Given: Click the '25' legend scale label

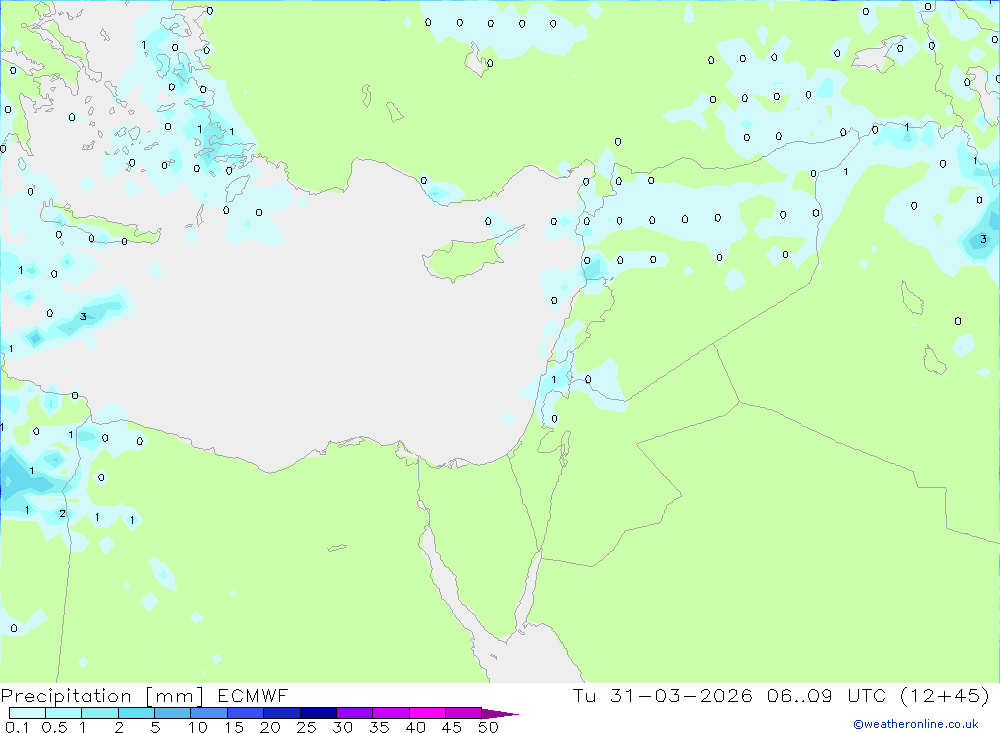Looking at the screenshot, I should (306, 727).
